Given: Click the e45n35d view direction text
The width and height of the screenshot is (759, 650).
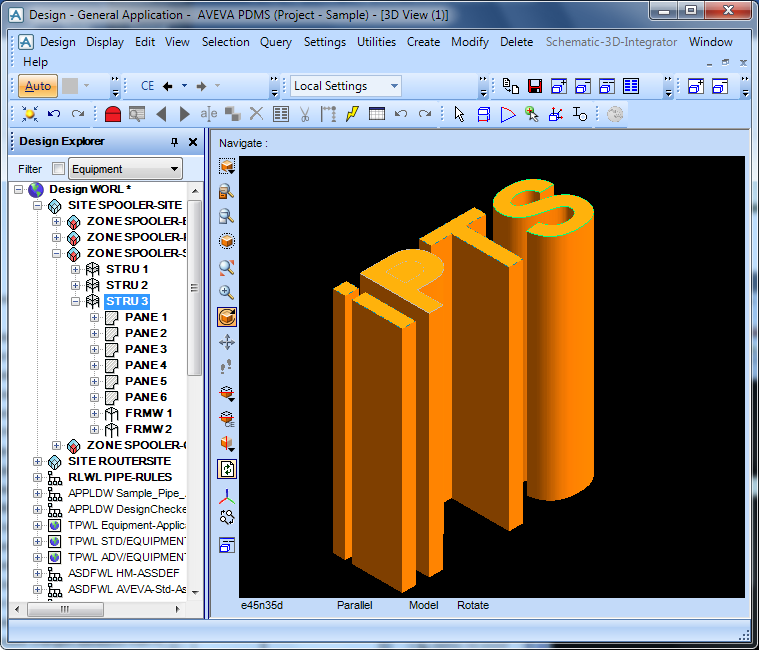Looking at the screenshot, I should point(261,605).
